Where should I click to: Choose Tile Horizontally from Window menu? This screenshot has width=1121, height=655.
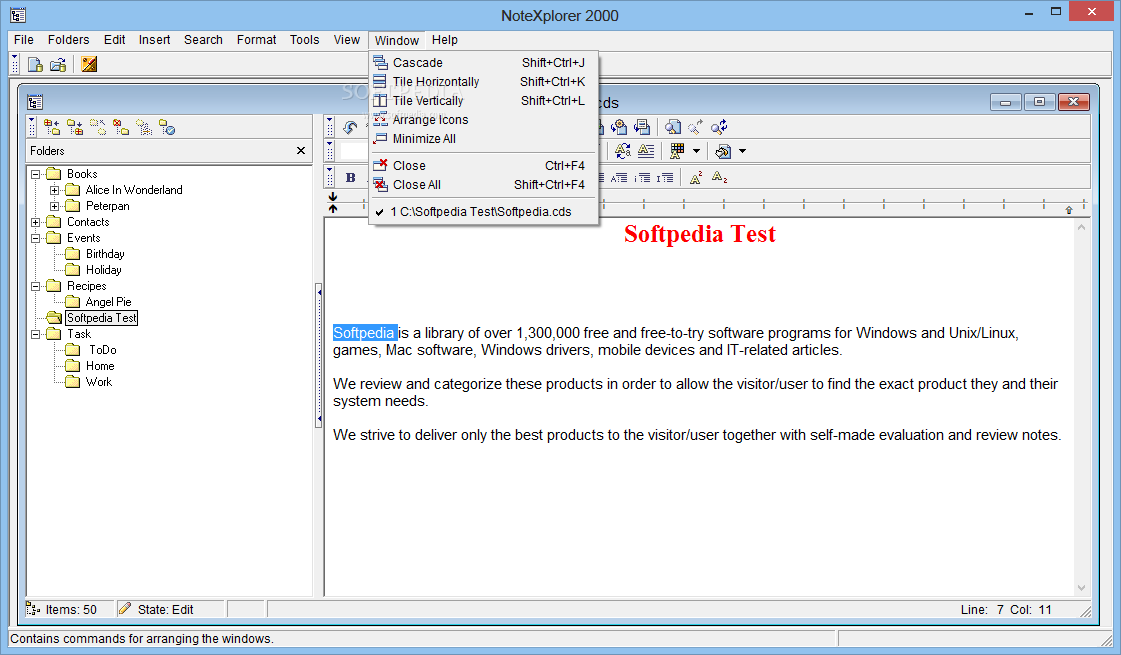click(x=483, y=82)
